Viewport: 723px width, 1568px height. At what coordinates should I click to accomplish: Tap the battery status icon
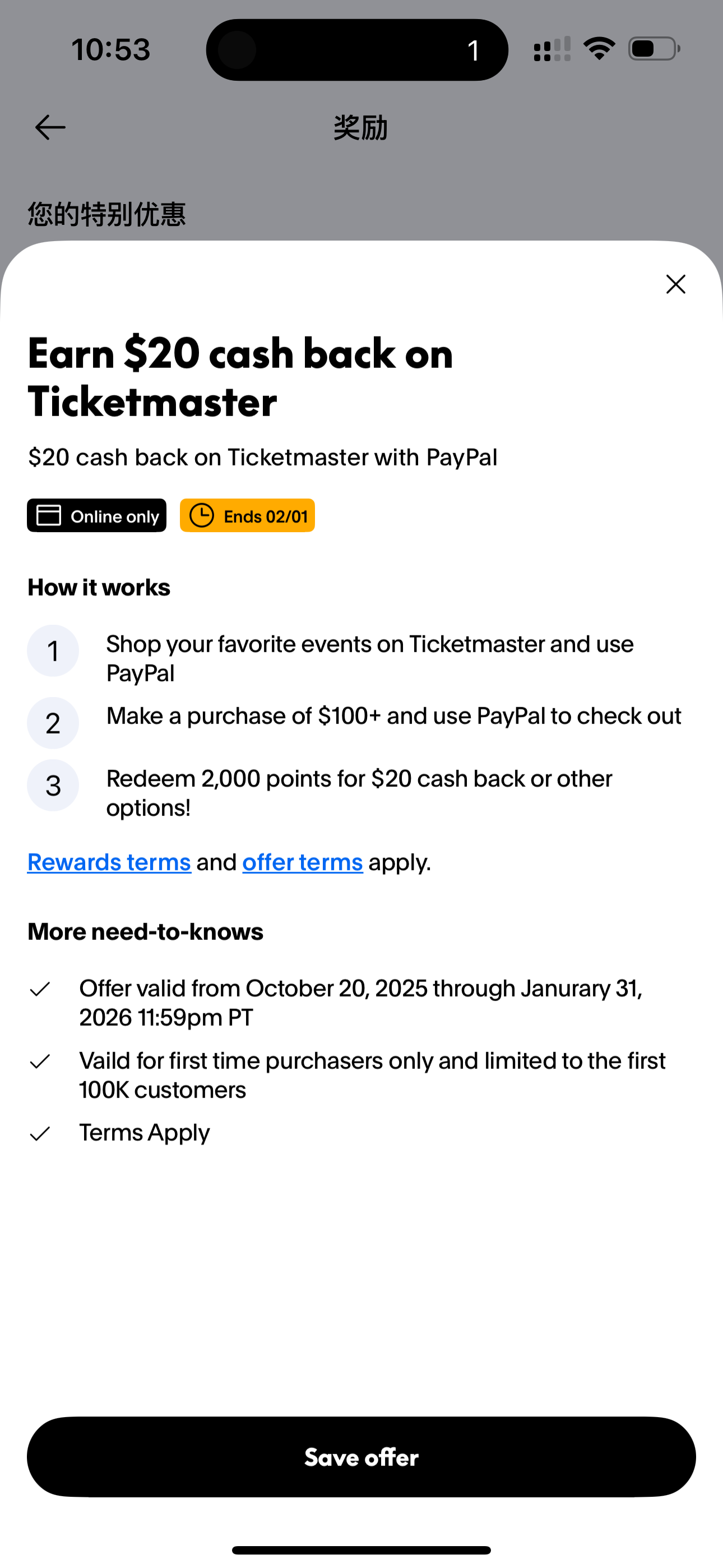coord(654,49)
